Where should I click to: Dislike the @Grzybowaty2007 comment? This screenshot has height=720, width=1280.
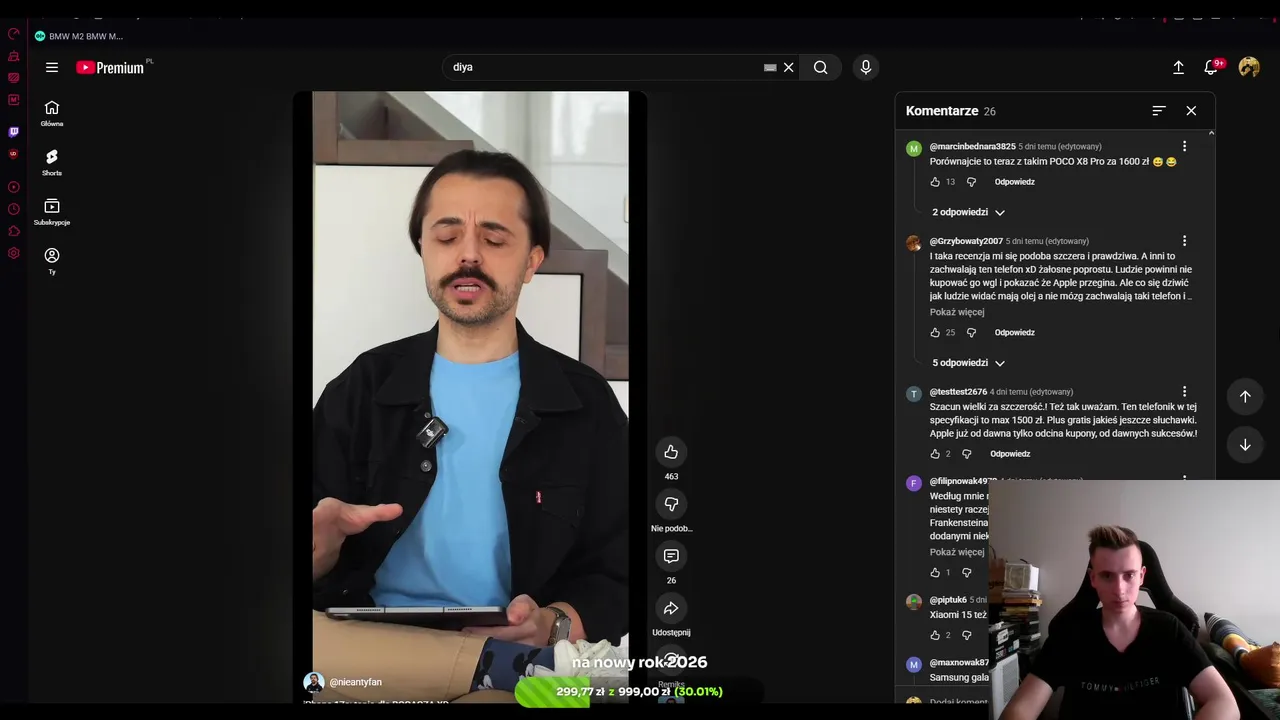click(971, 333)
